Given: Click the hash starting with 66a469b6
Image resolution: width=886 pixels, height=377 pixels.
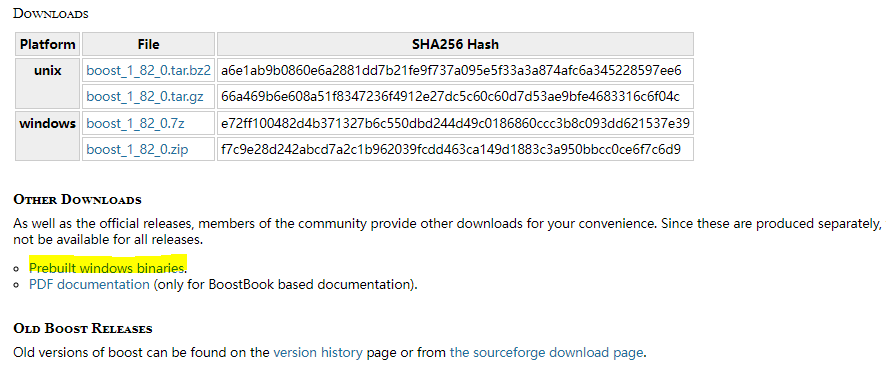Looking at the screenshot, I should pyautogui.click(x=450, y=97).
